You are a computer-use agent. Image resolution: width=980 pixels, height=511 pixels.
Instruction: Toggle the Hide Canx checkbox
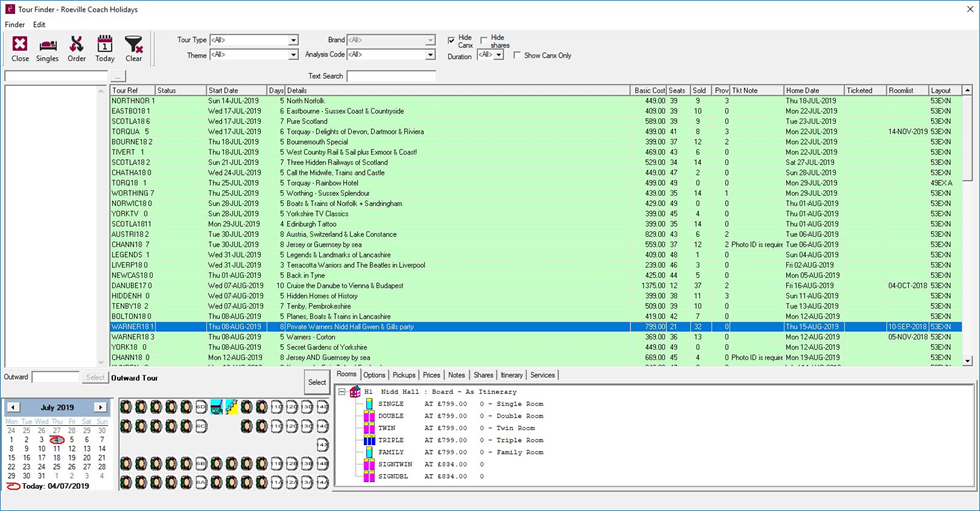[451, 41]
